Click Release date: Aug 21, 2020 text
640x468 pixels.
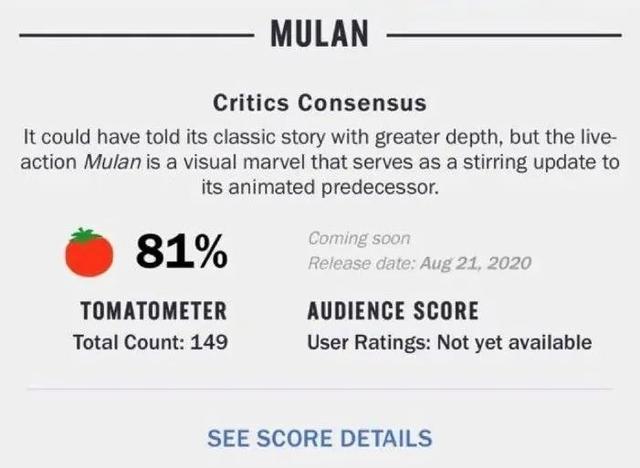pos(420,263)
